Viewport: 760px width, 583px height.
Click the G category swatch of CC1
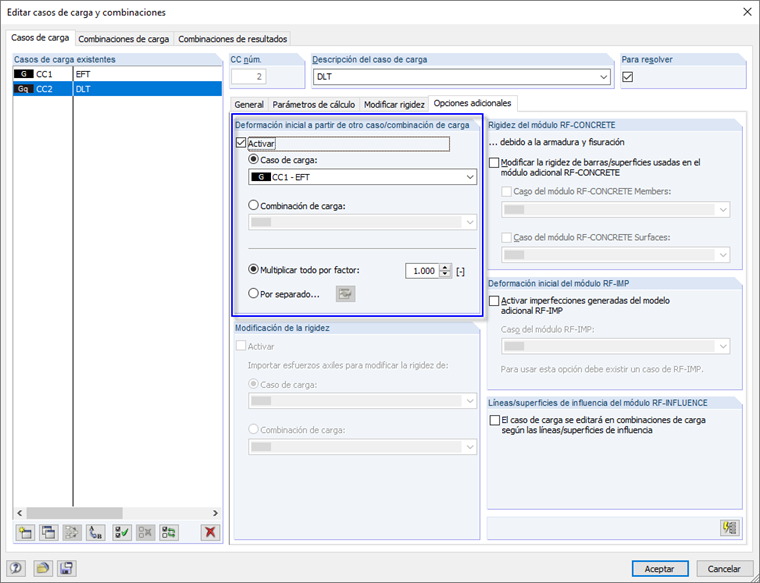(24, 74)
